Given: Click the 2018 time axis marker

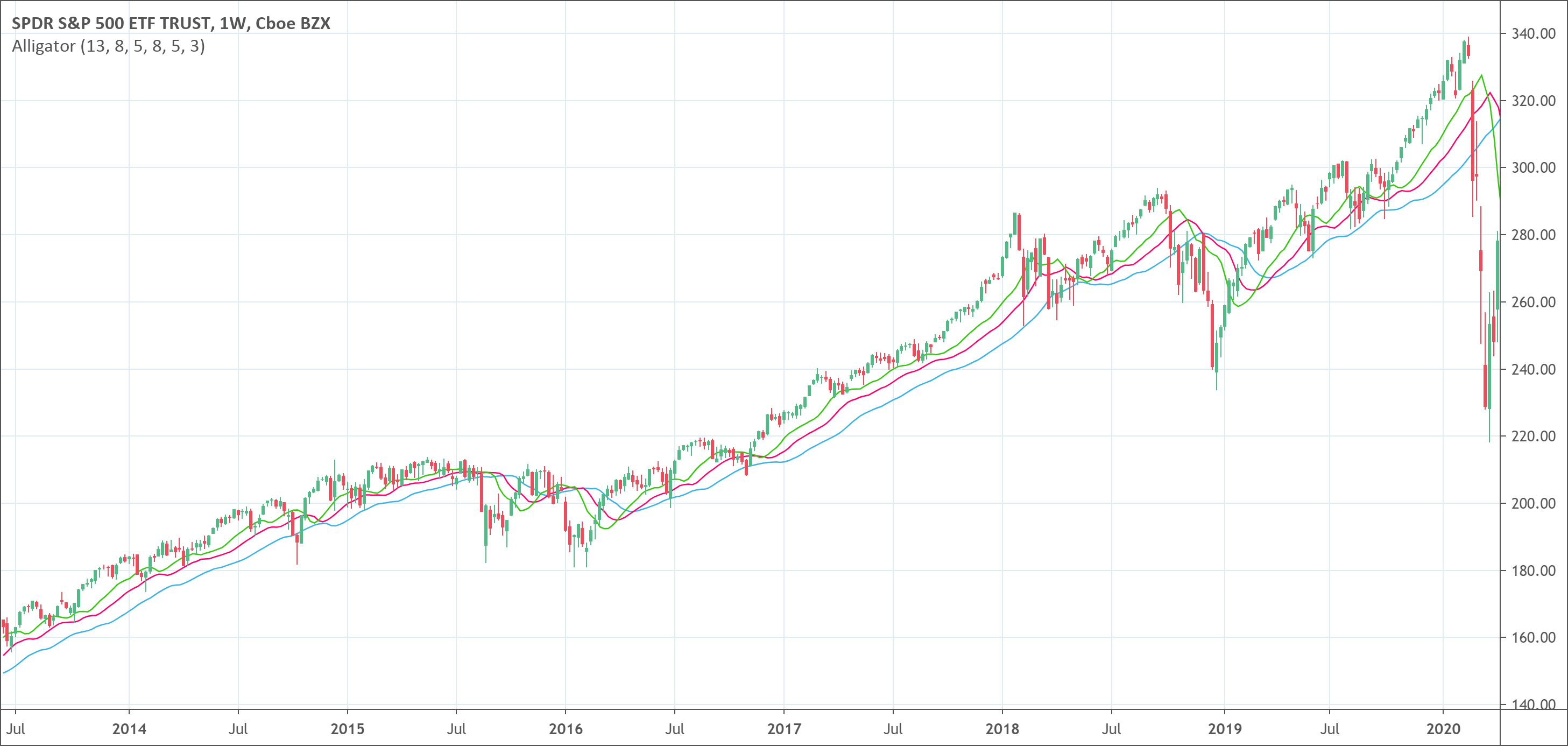Looking at the screenshot, I should [x=1002, y=729].
